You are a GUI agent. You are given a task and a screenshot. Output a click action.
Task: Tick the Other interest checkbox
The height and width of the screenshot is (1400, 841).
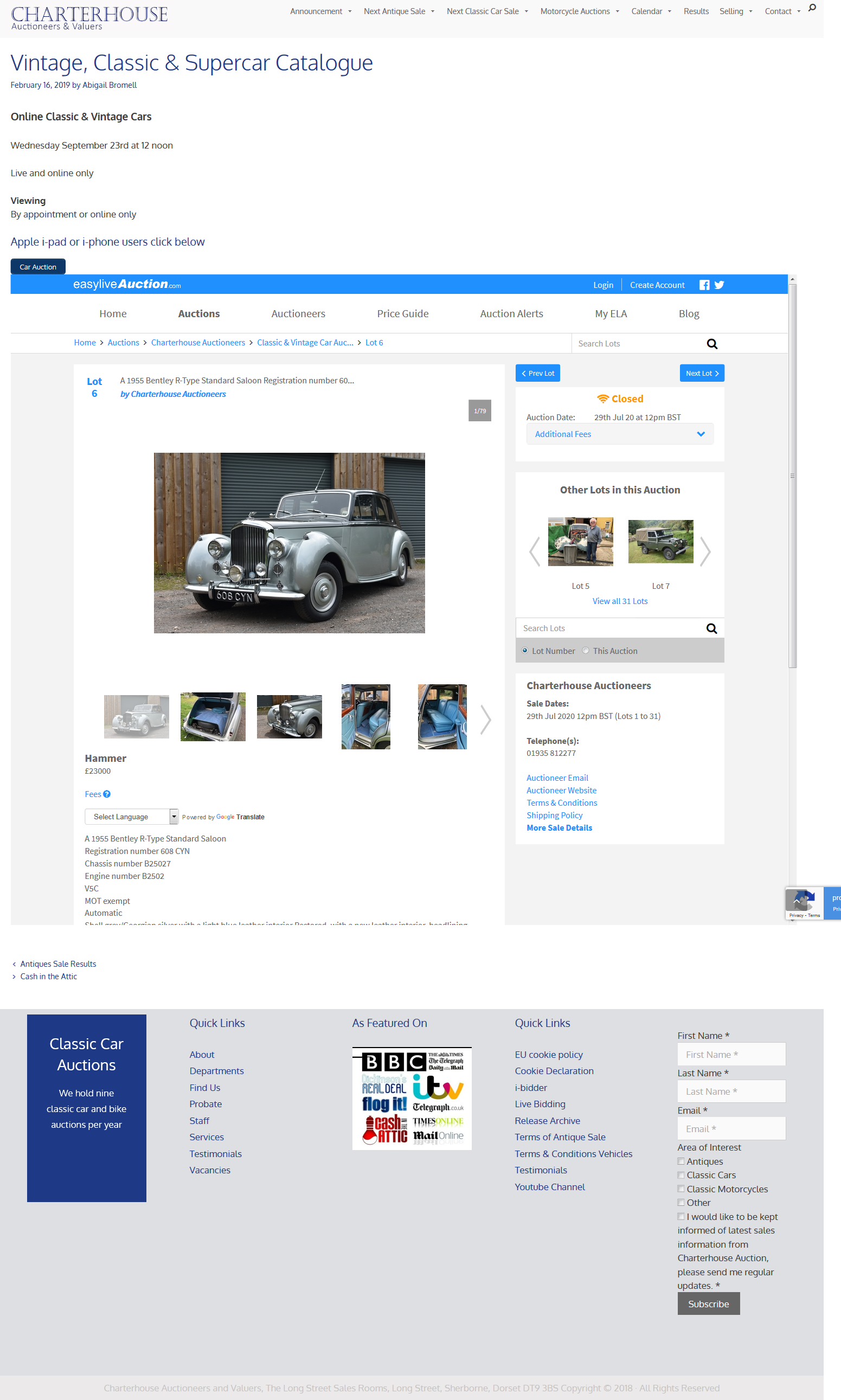(681, 1202)
